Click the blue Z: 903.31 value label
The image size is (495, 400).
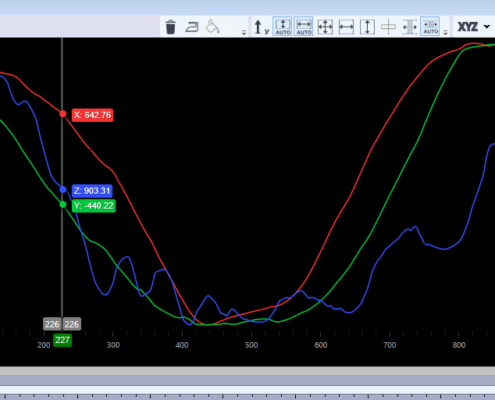pos(92,191)
